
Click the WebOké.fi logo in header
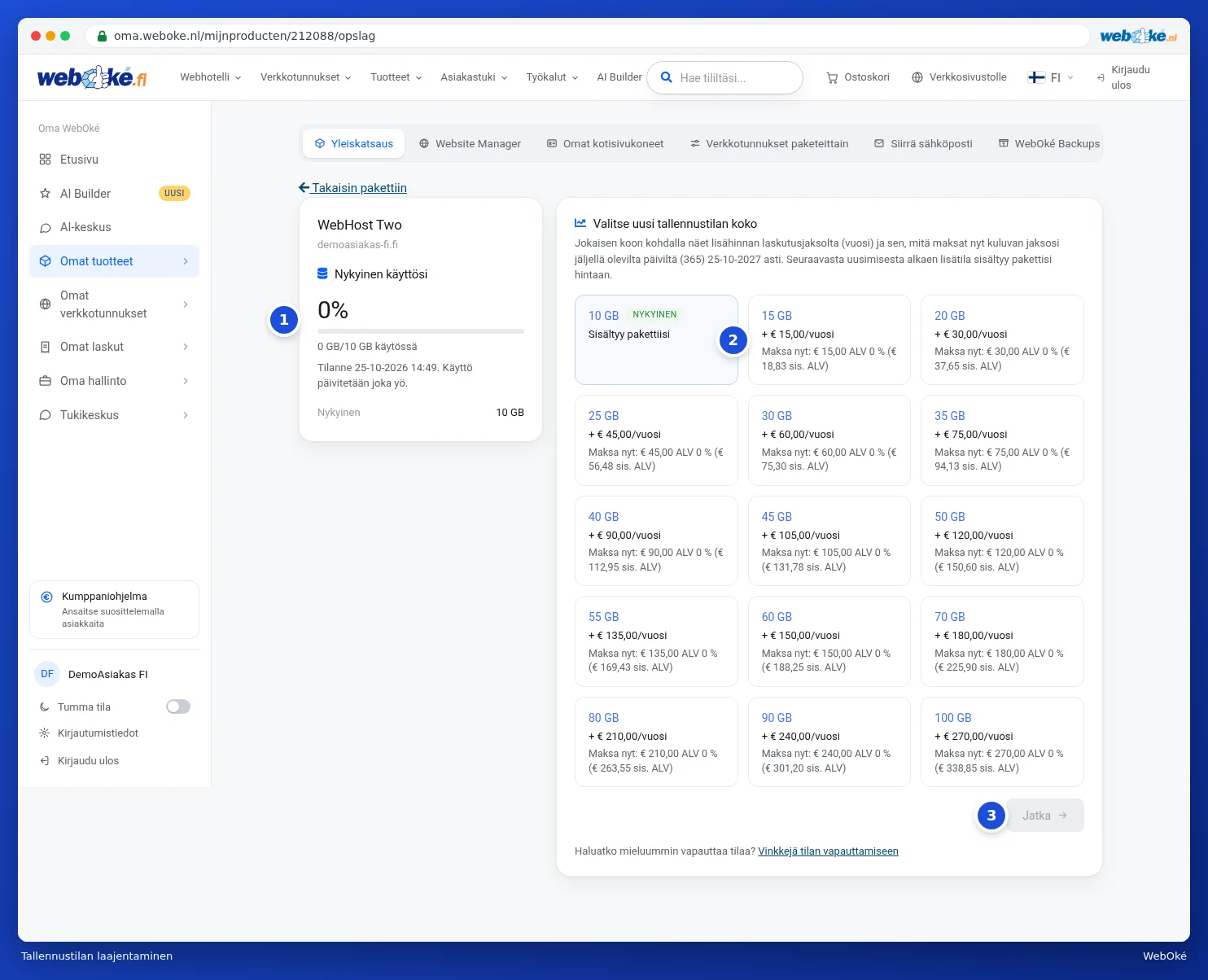click(x=92, y=77)
